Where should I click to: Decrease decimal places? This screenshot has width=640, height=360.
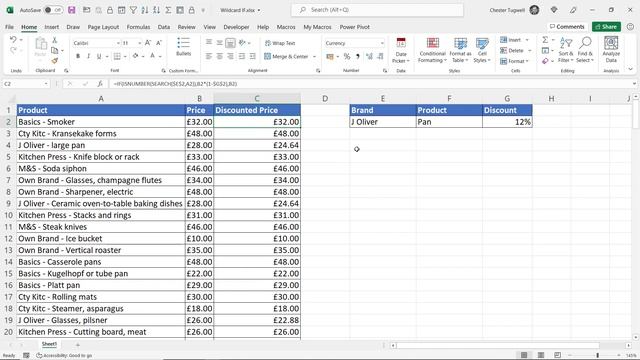coord(380,56)
